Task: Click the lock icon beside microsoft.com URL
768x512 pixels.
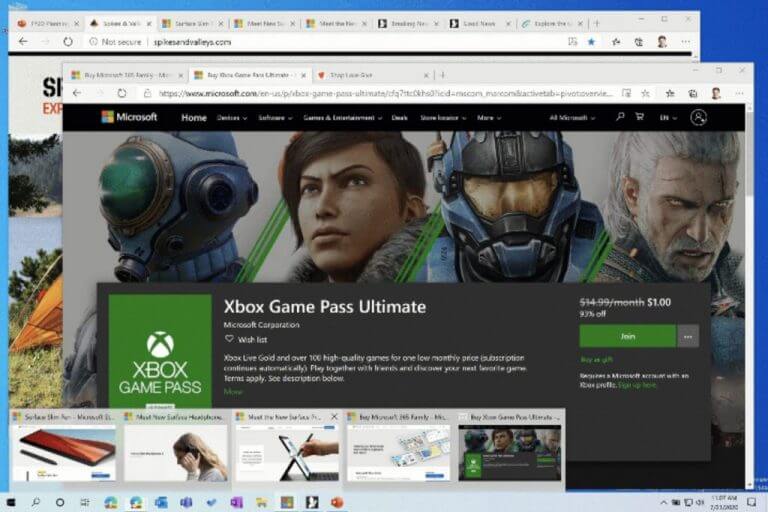Action: (147, 93)
